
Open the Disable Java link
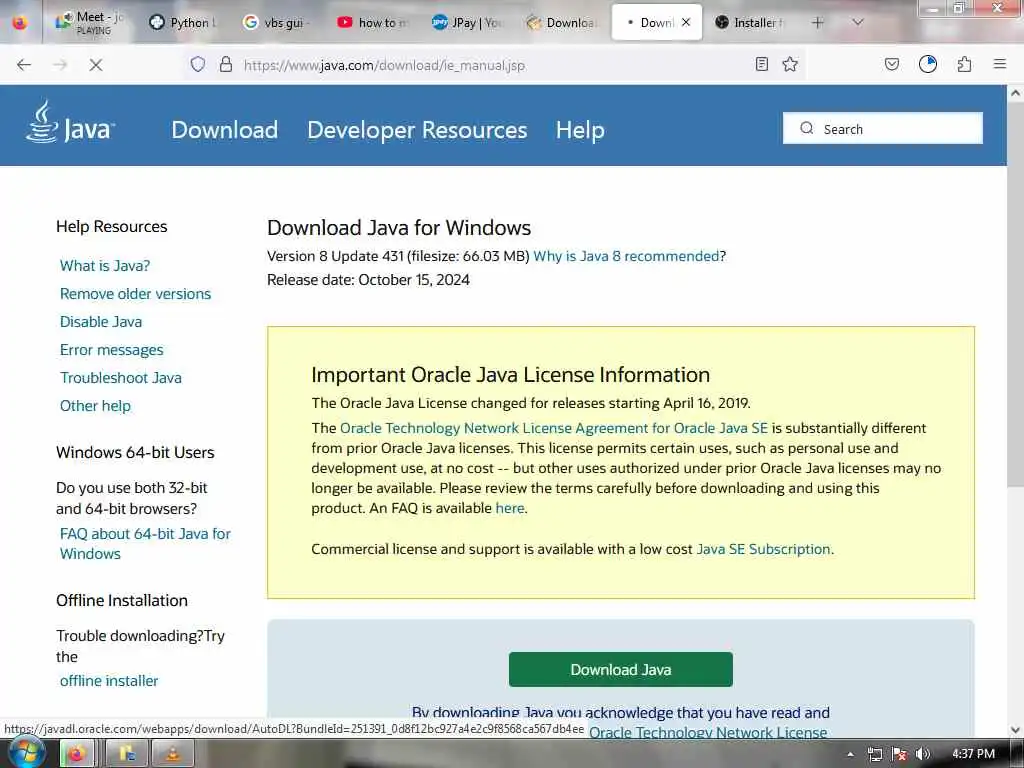[x=101, y=322]
